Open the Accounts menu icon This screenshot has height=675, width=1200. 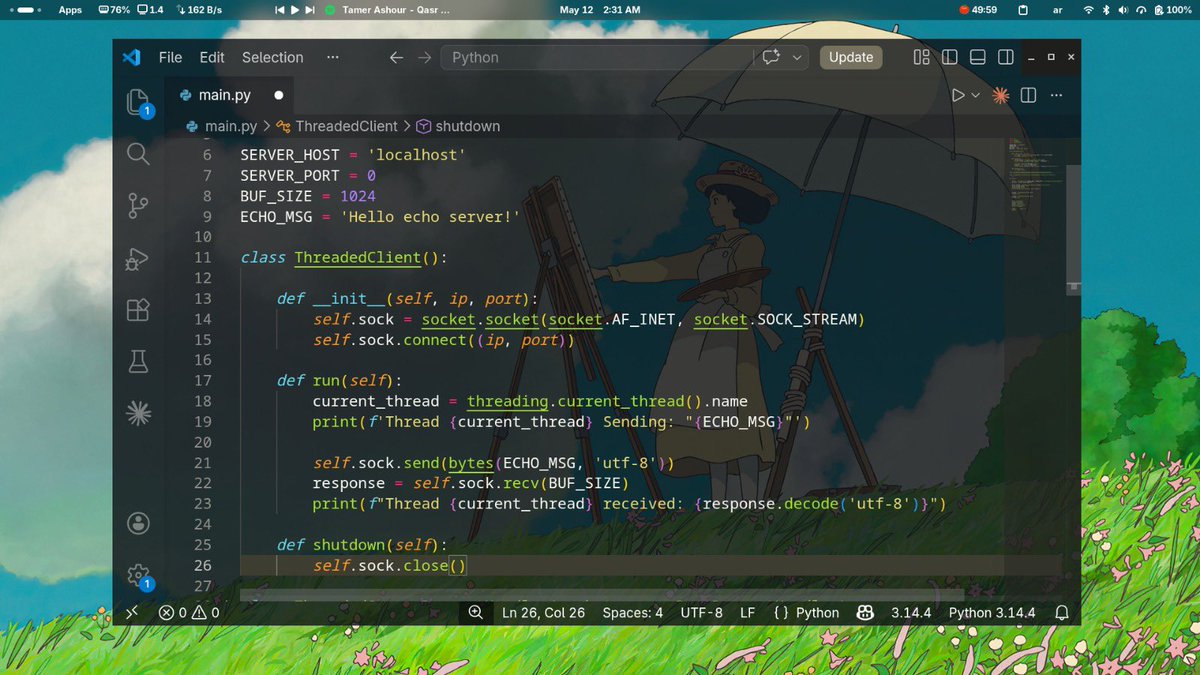(138, 523)
